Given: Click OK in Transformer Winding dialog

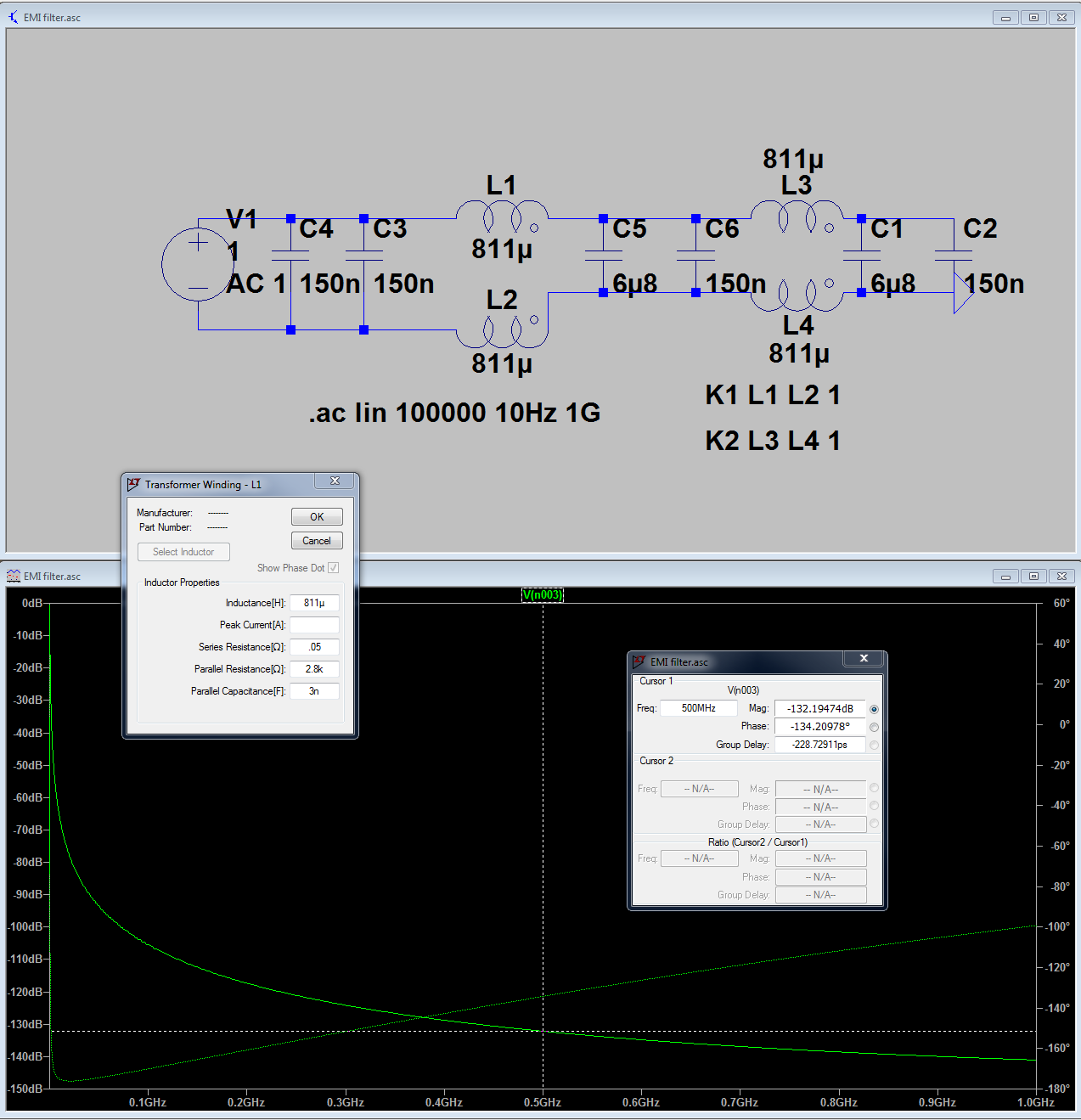Looking at the screenshot, I should point(317,516).
